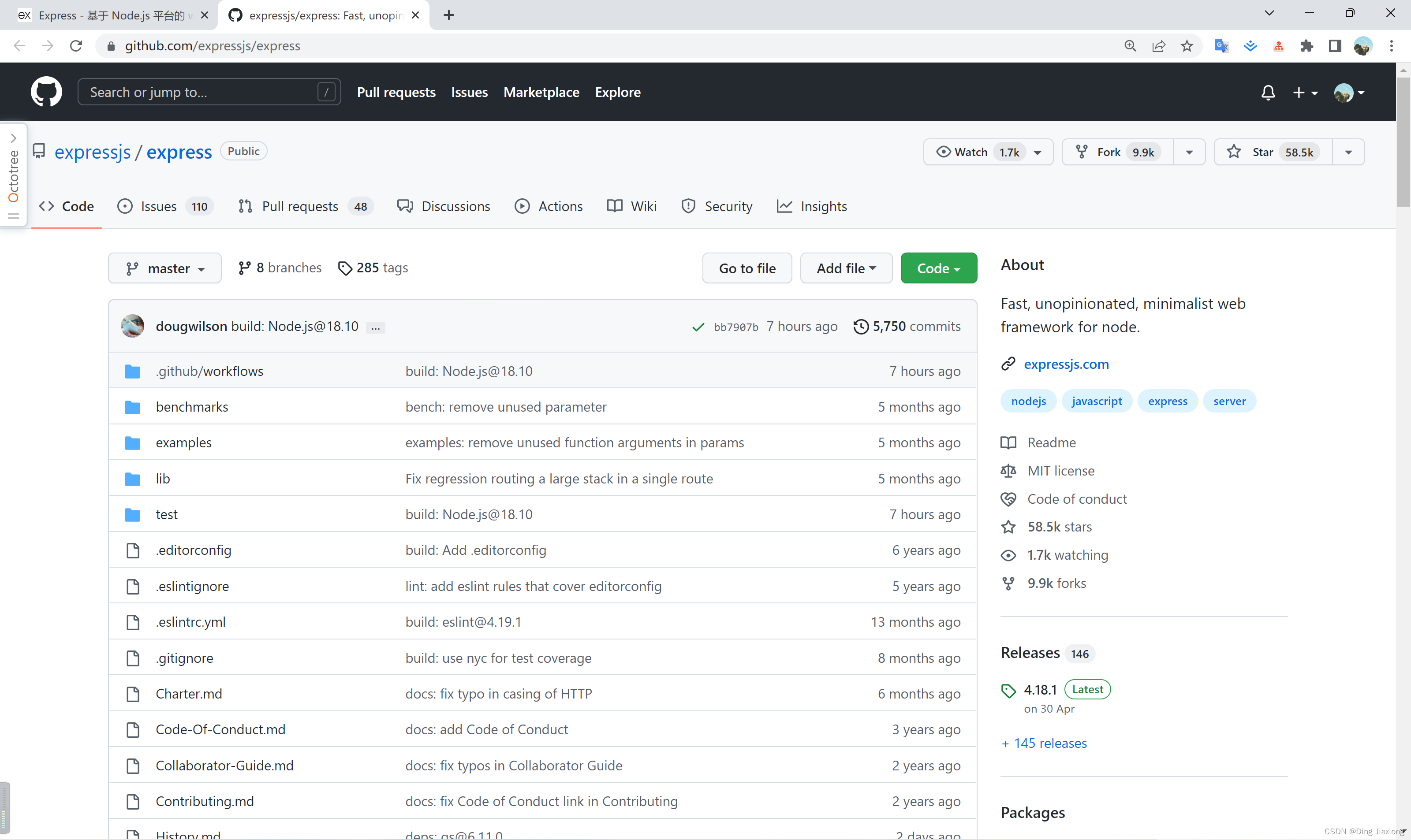View the 8 branches link
This screenshot has width=1411, height=840.
(x=280, y=268)
